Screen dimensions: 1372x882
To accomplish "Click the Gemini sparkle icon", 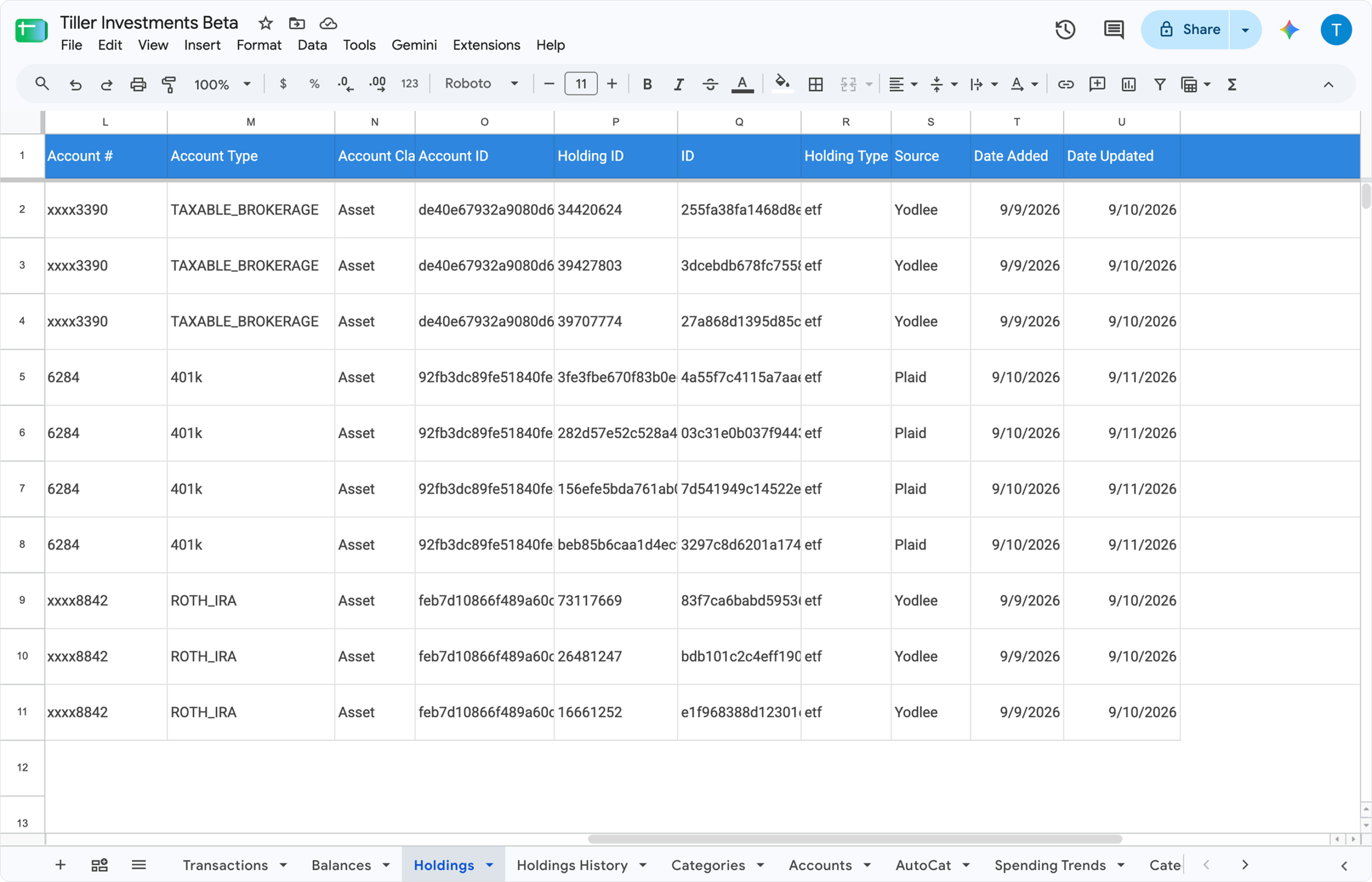I will (1289, 30).
